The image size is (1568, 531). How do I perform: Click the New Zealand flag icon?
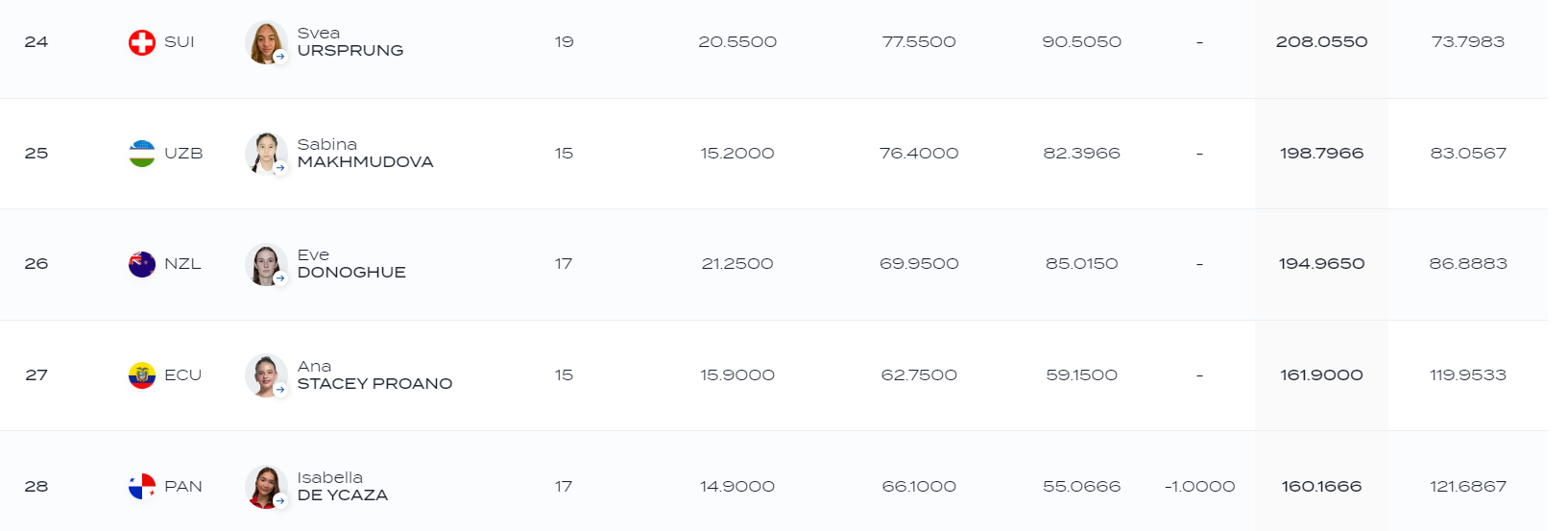coord(142,264)
